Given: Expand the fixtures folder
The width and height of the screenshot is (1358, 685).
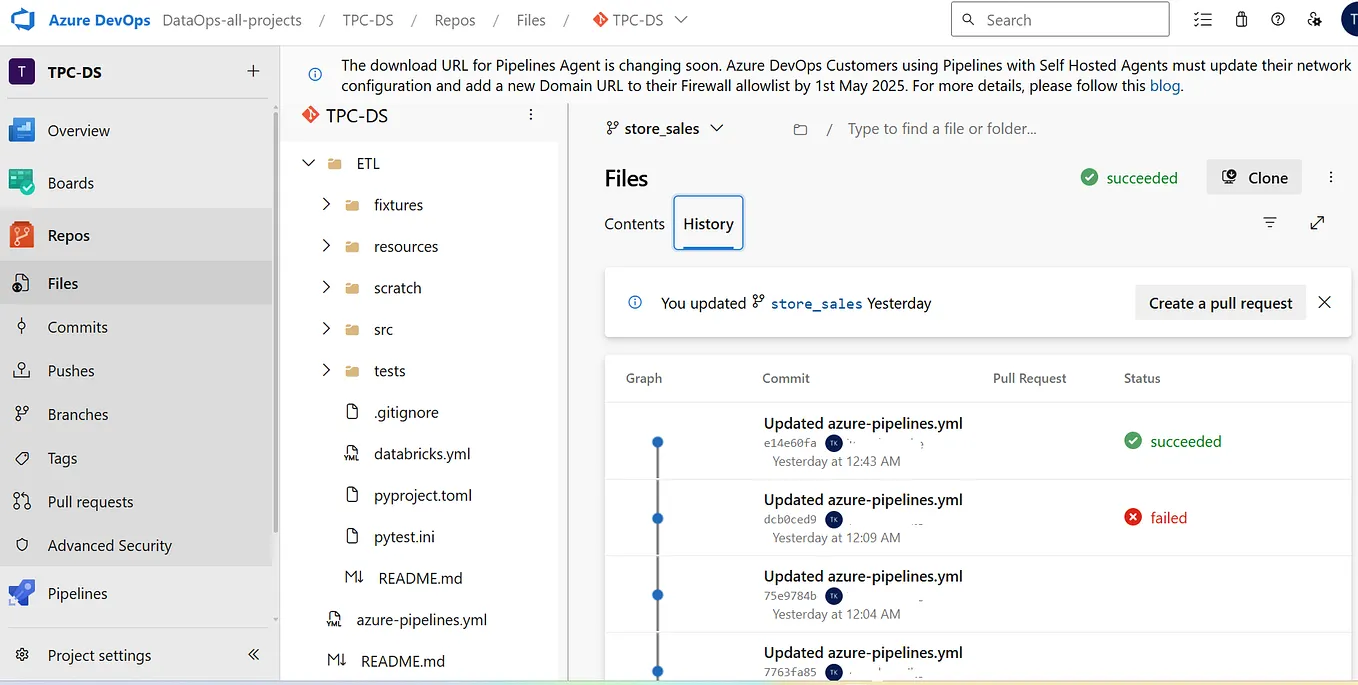Looking at the screenshot, I should pos(324,204).
